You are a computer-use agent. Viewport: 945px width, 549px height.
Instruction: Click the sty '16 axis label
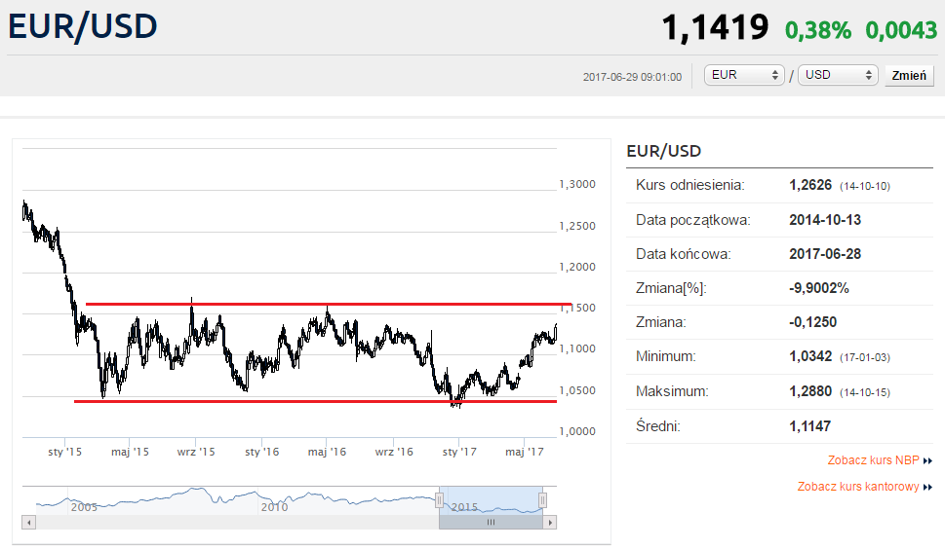tap(262, 451)
